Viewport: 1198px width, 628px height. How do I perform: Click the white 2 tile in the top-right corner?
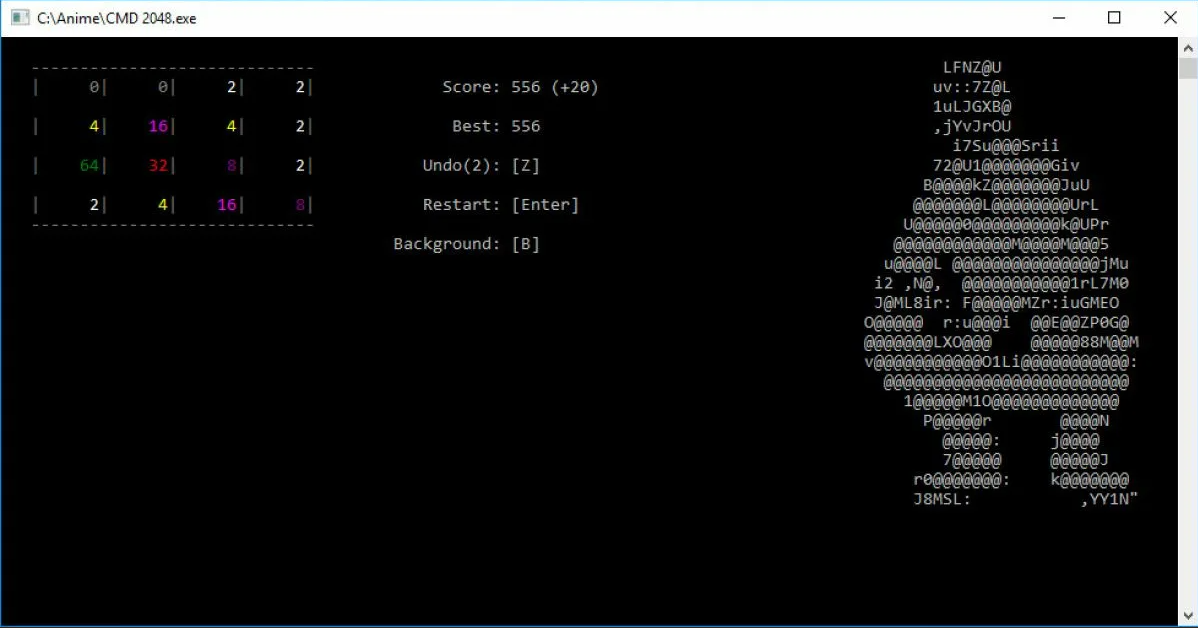coord(298,86)
